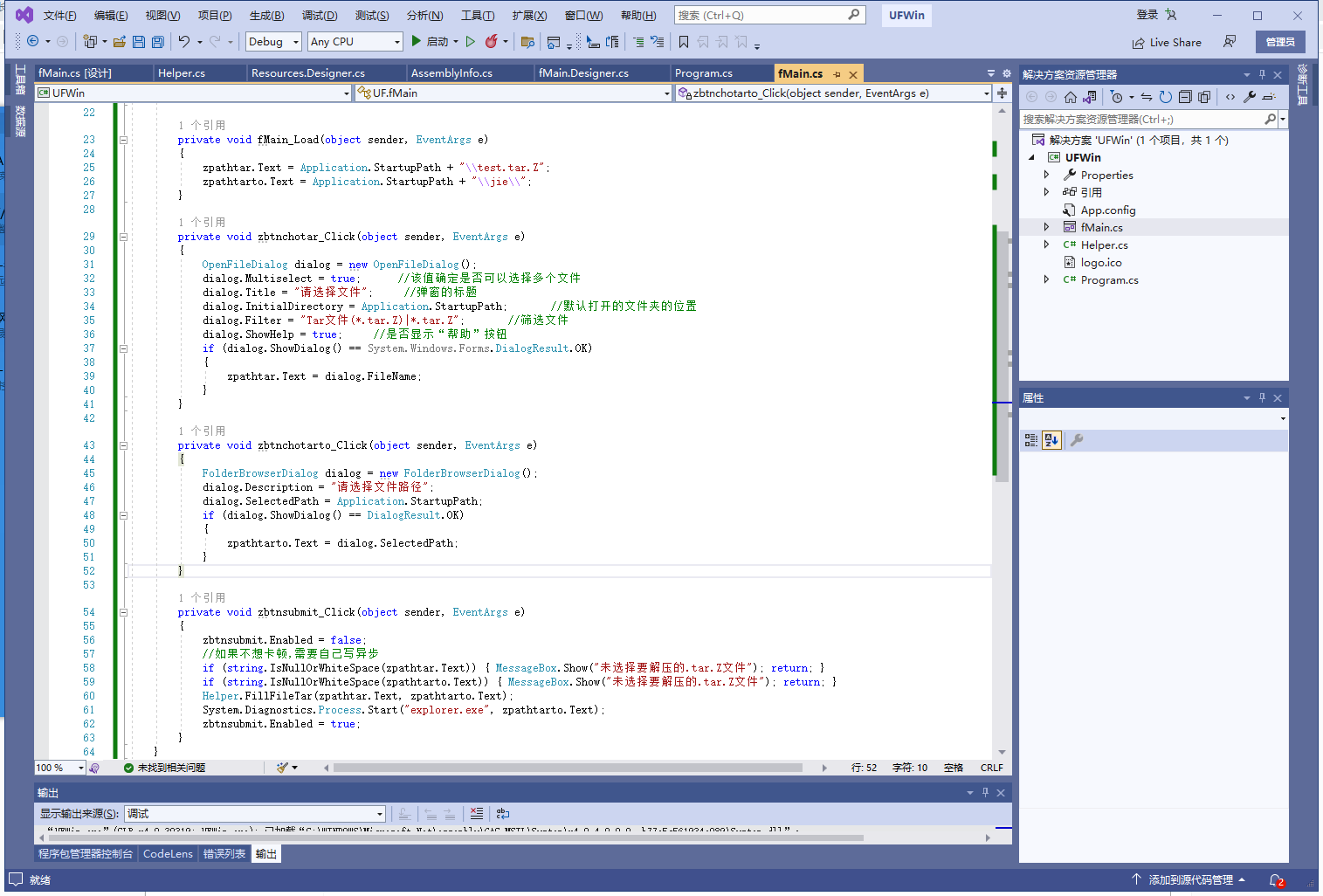Click the comment selected lines icon
1323x896 pixels.
(638, 41)
